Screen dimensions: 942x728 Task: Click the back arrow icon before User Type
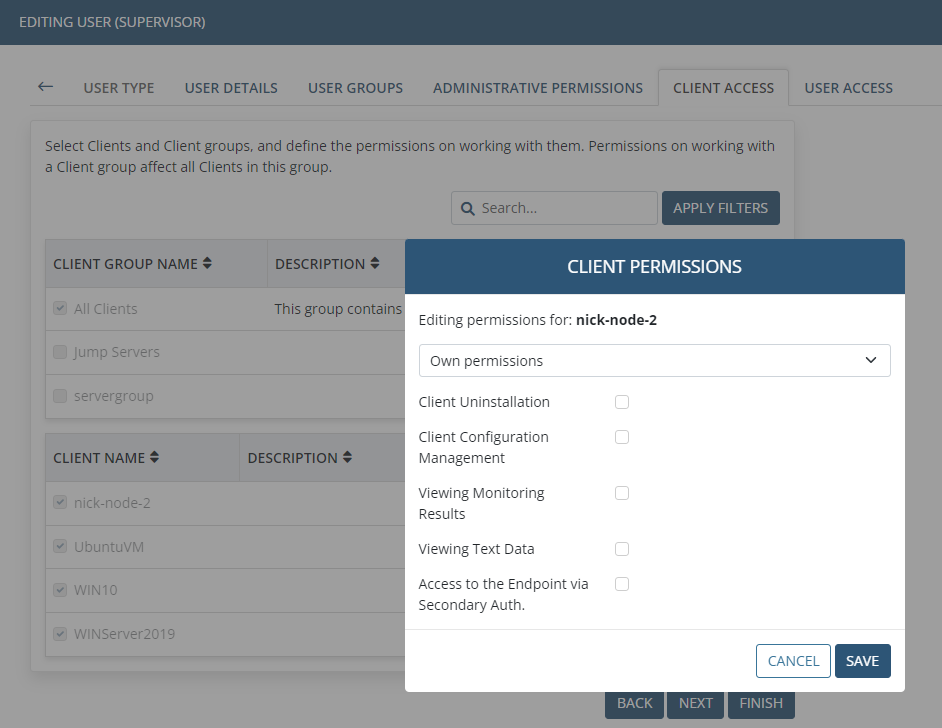click(x=45, y=87)
